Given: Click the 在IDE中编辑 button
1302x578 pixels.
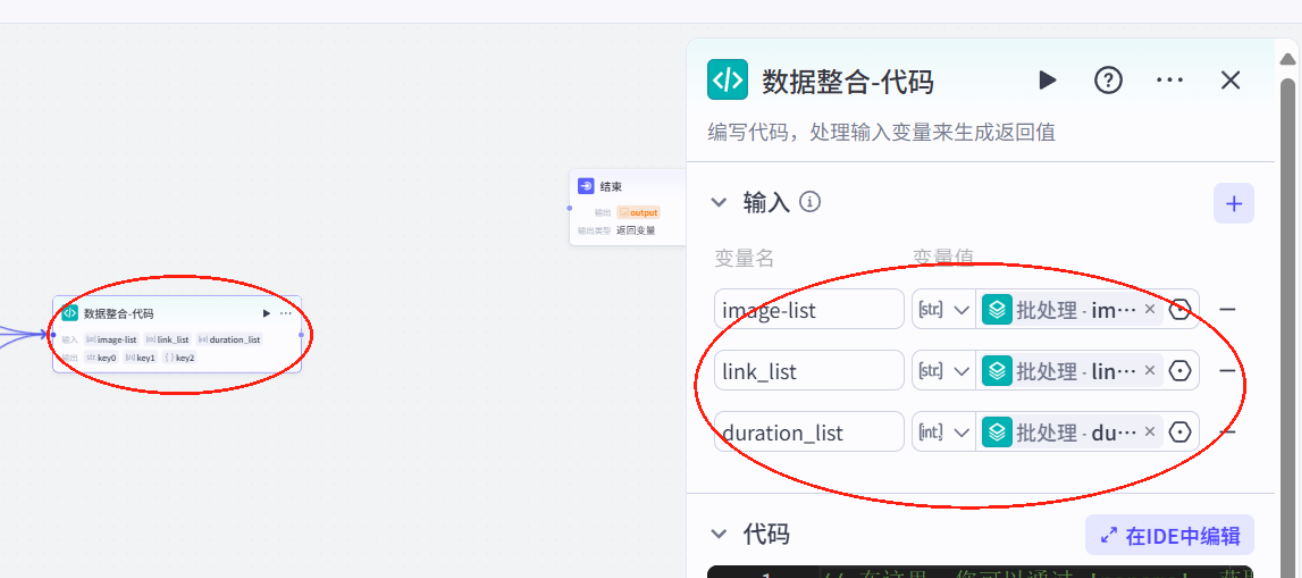Looking at the screenshot, I should click(x=1168, y=534).
